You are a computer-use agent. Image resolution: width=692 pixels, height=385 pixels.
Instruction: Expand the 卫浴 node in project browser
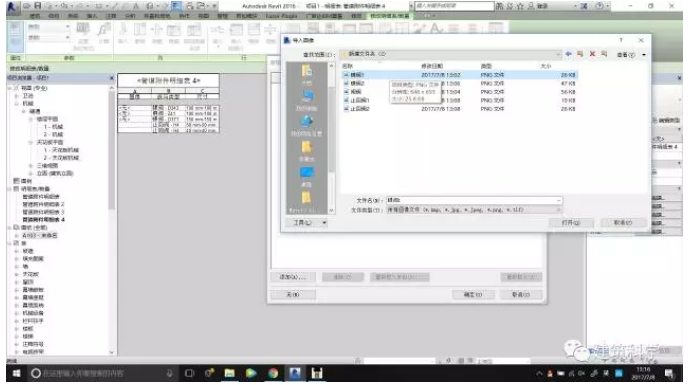click(17, 95)
